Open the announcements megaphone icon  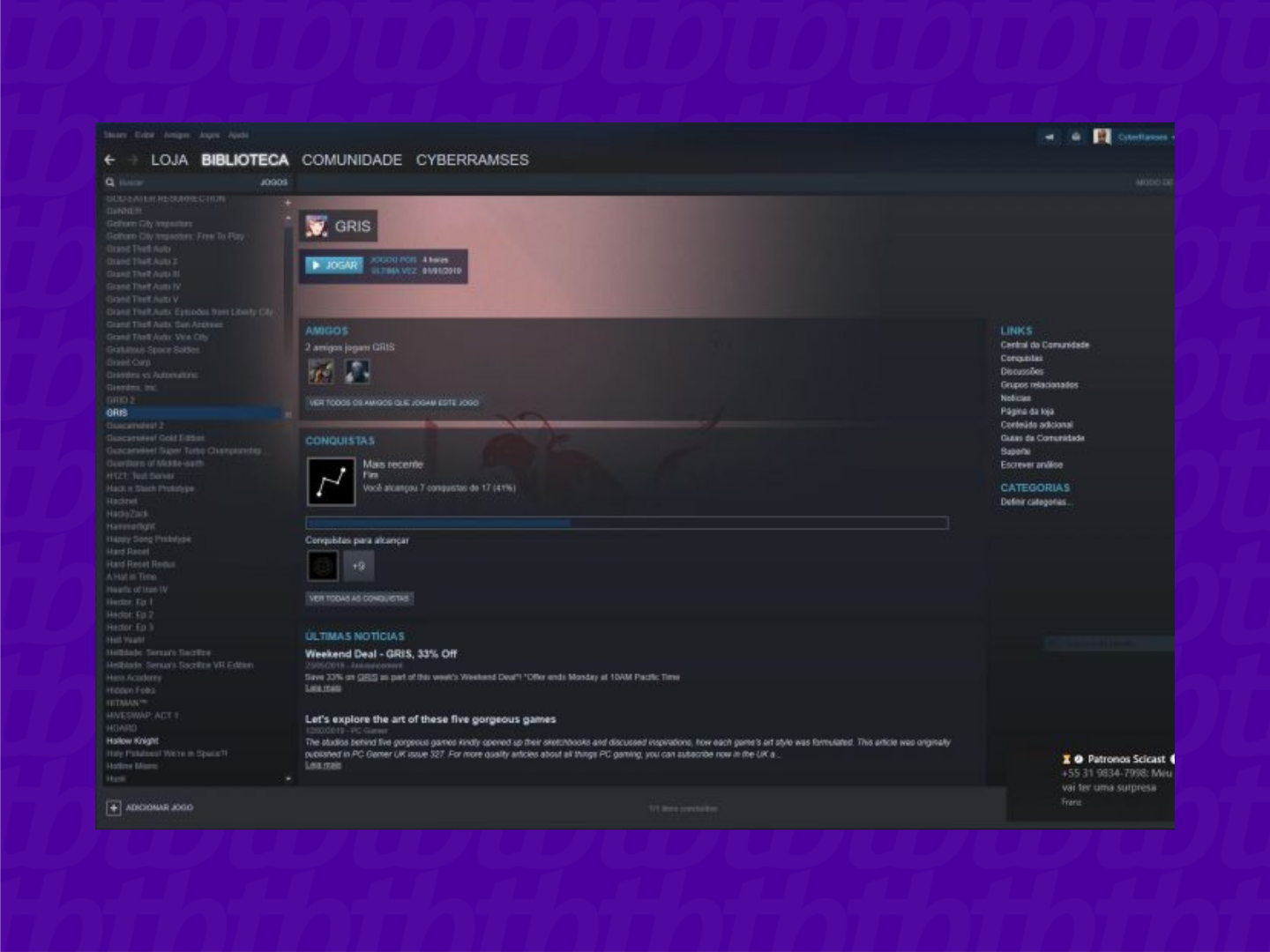click(1050, 137)
